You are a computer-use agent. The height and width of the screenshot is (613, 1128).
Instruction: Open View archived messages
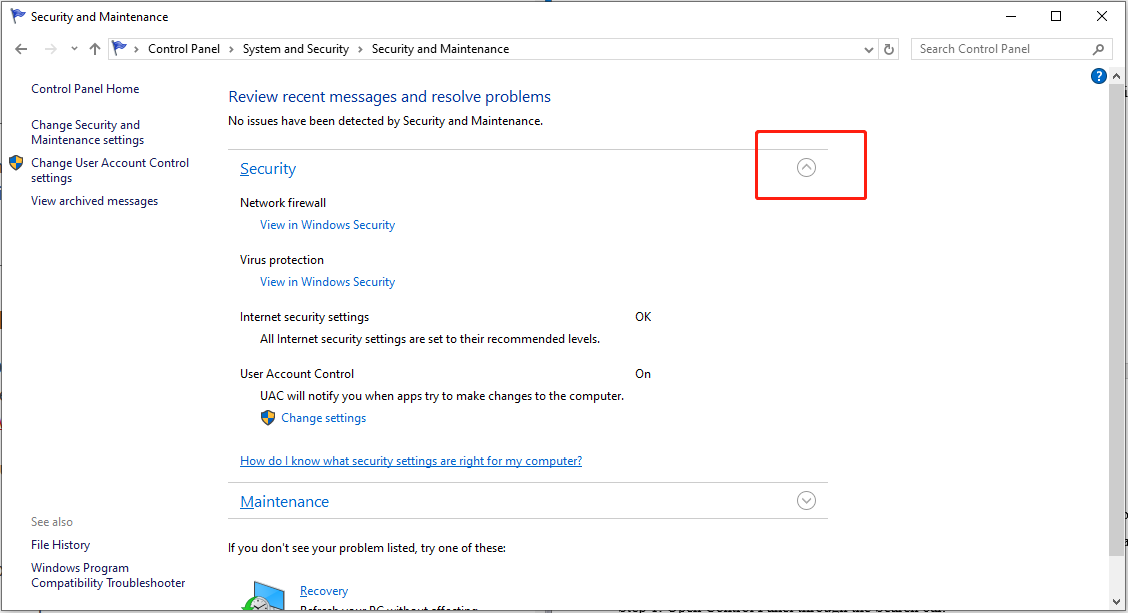click(94, 201)
